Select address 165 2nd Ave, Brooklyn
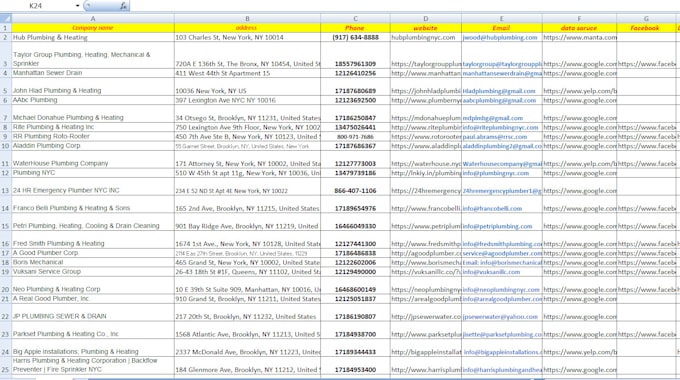Screen dimensions: 680x380 point(247,204)
